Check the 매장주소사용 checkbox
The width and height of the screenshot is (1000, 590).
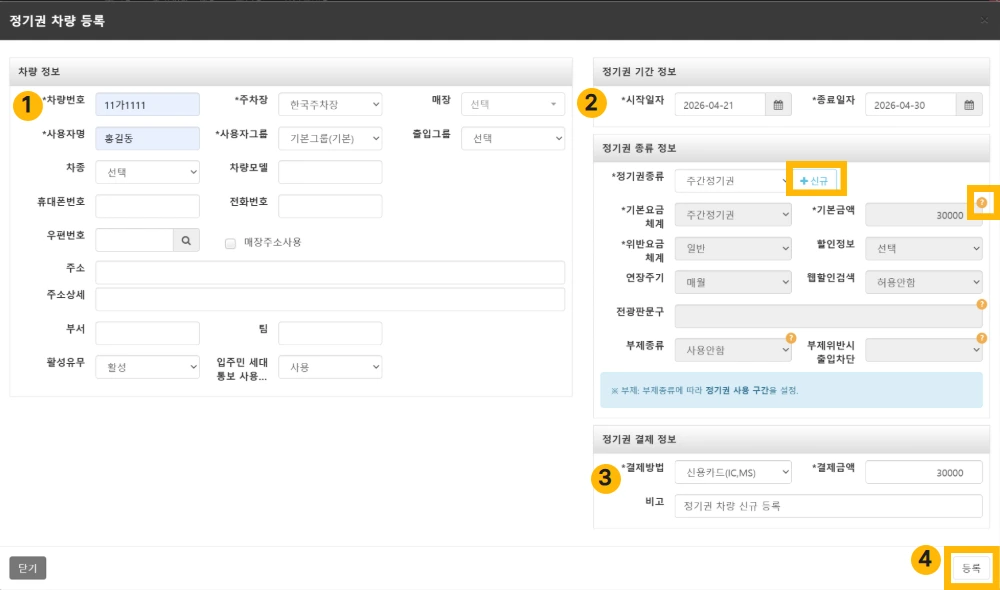pos(230,243)
